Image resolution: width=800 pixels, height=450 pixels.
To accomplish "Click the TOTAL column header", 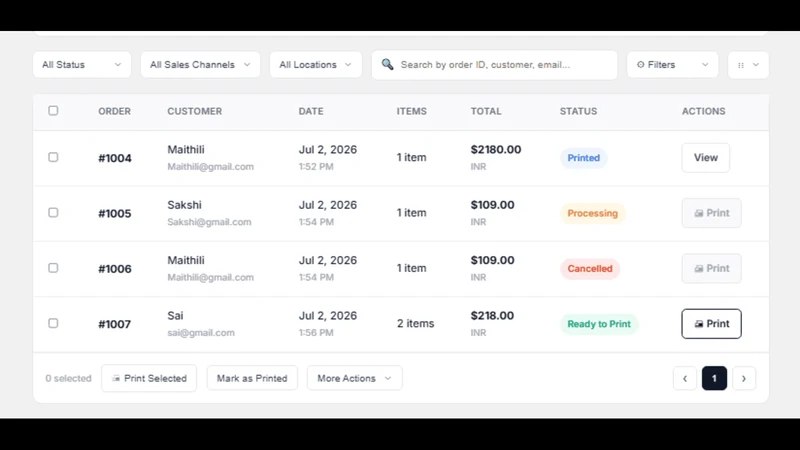I will click(x=486, y=111).
